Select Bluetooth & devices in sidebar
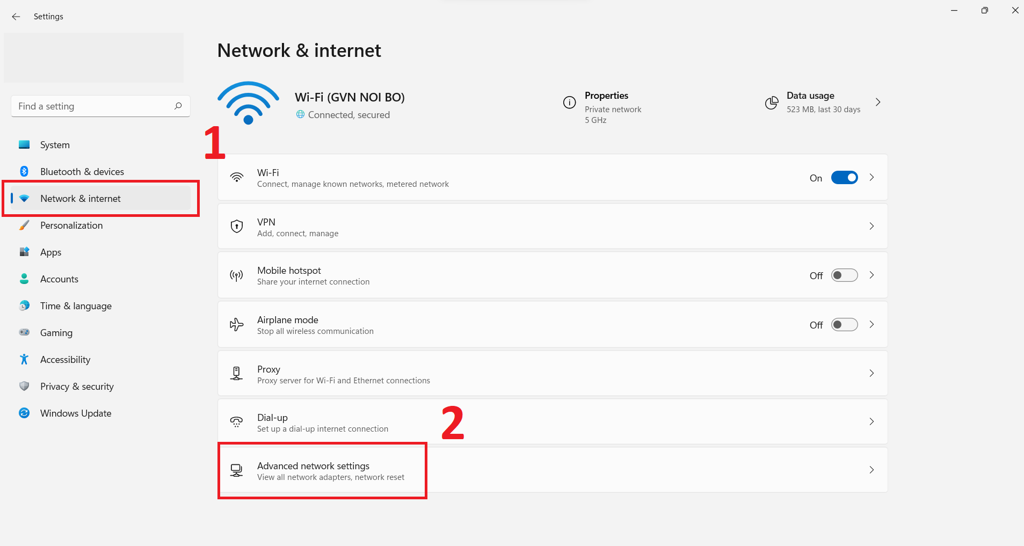This screenshot has height=546, width=1024. tap(101, 172)
